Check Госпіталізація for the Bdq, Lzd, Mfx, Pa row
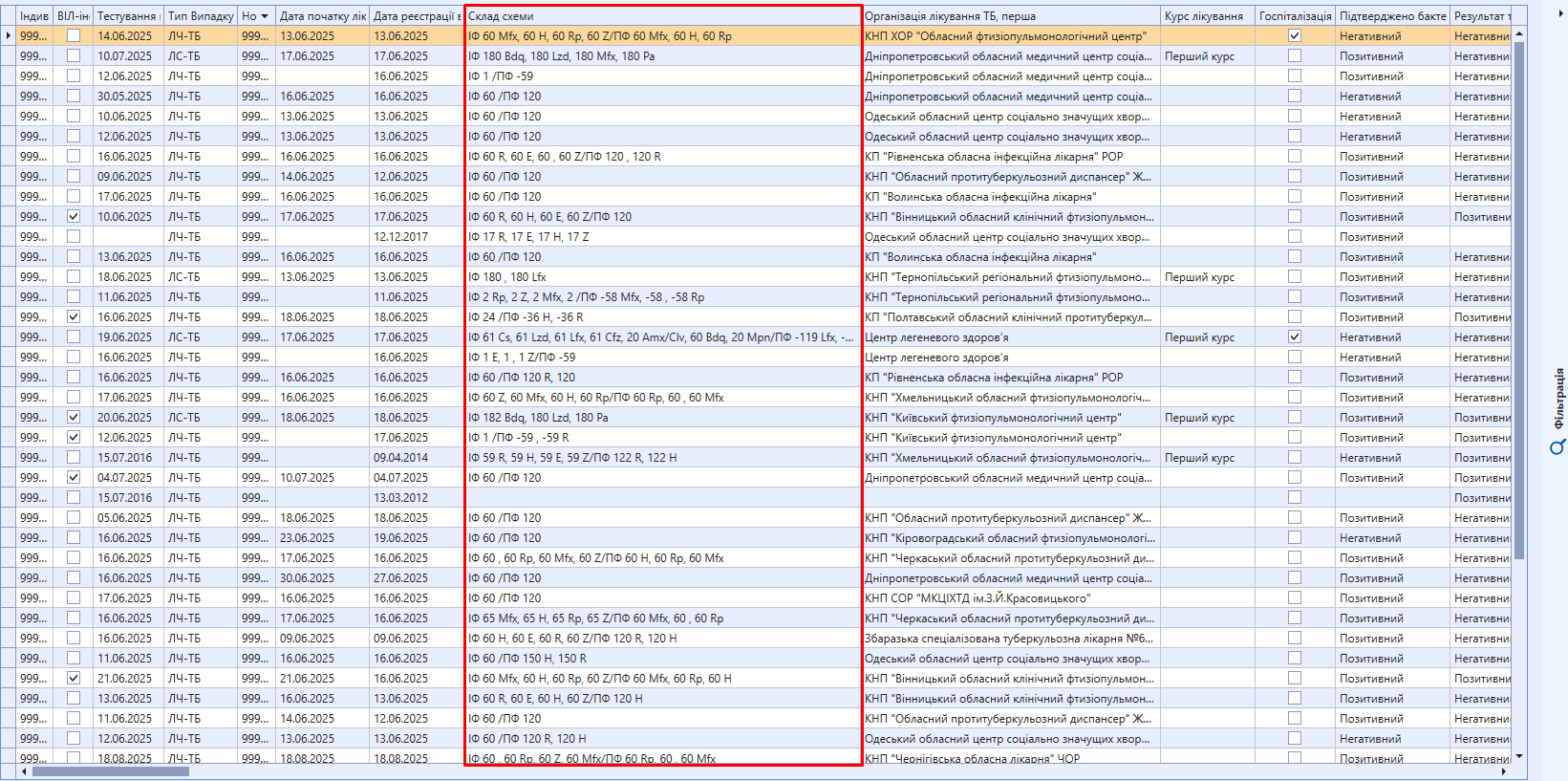The height and width of the screenshot is (781, 1568). click(x=1294, y=56)
